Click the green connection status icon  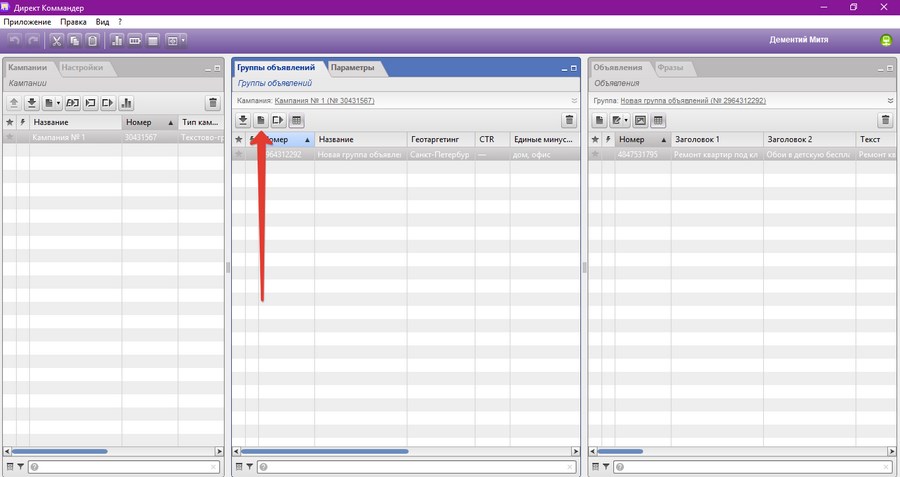[x=886, y=40]
